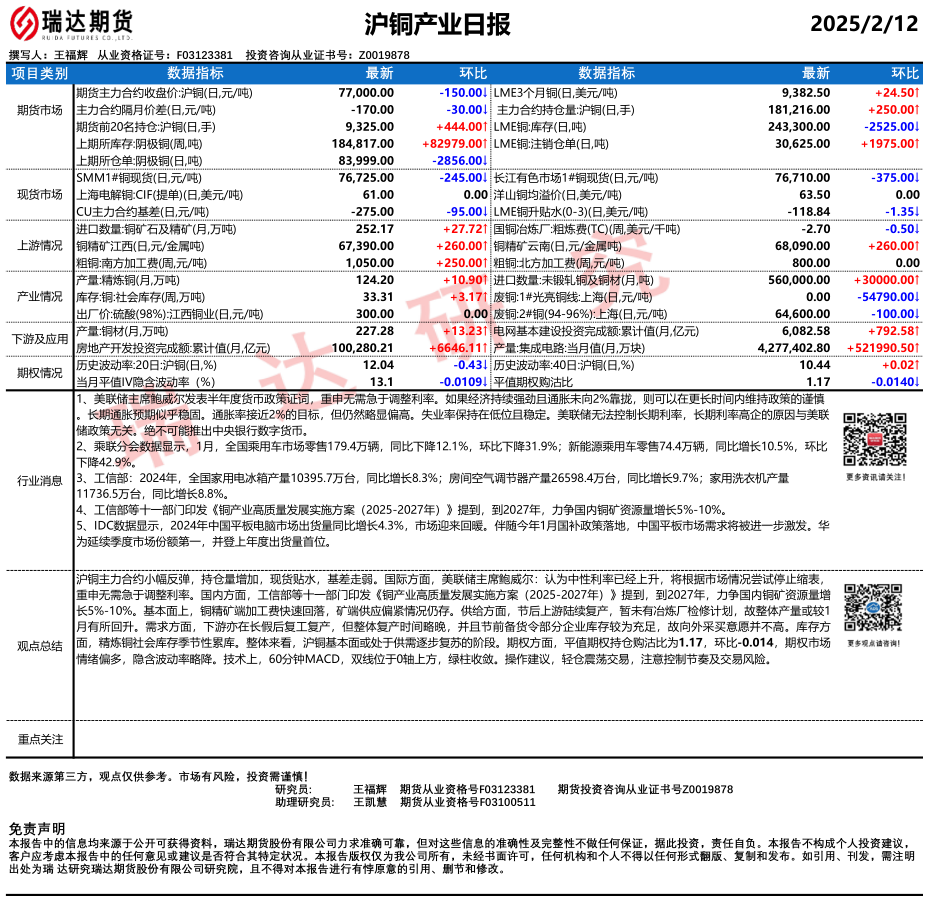Select the 项目类别 column header
The image size is (927, 900).
40,73
